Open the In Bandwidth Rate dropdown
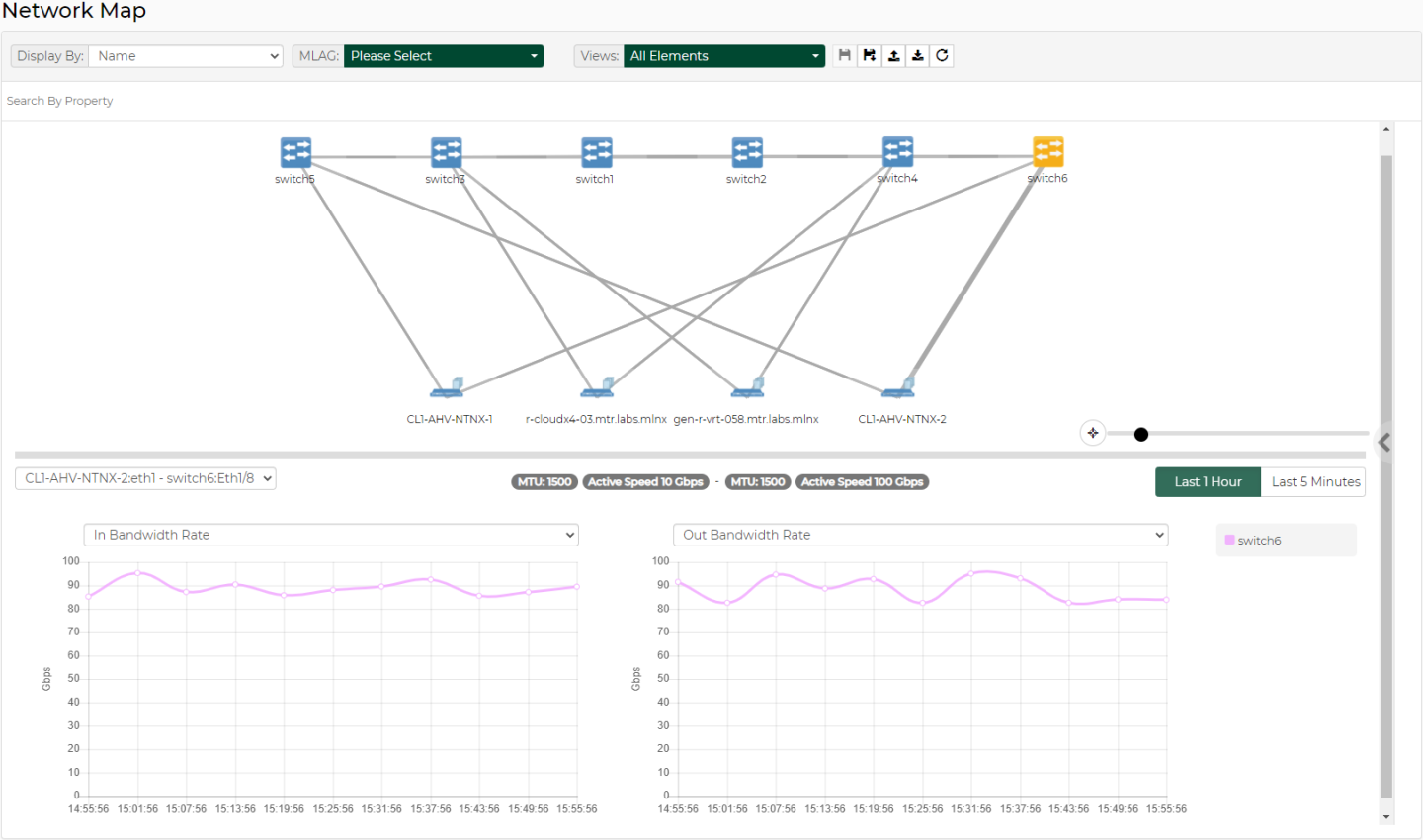Image resolution: width=1423 pixels, height=840 pixels. (x=331, y=535)
